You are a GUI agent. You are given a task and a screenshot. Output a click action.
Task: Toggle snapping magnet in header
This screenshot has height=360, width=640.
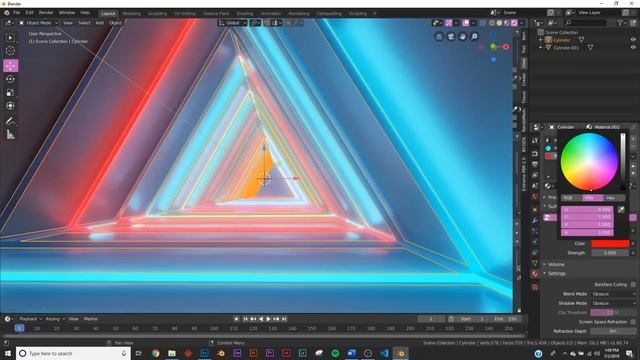click(x=266, y=23)
